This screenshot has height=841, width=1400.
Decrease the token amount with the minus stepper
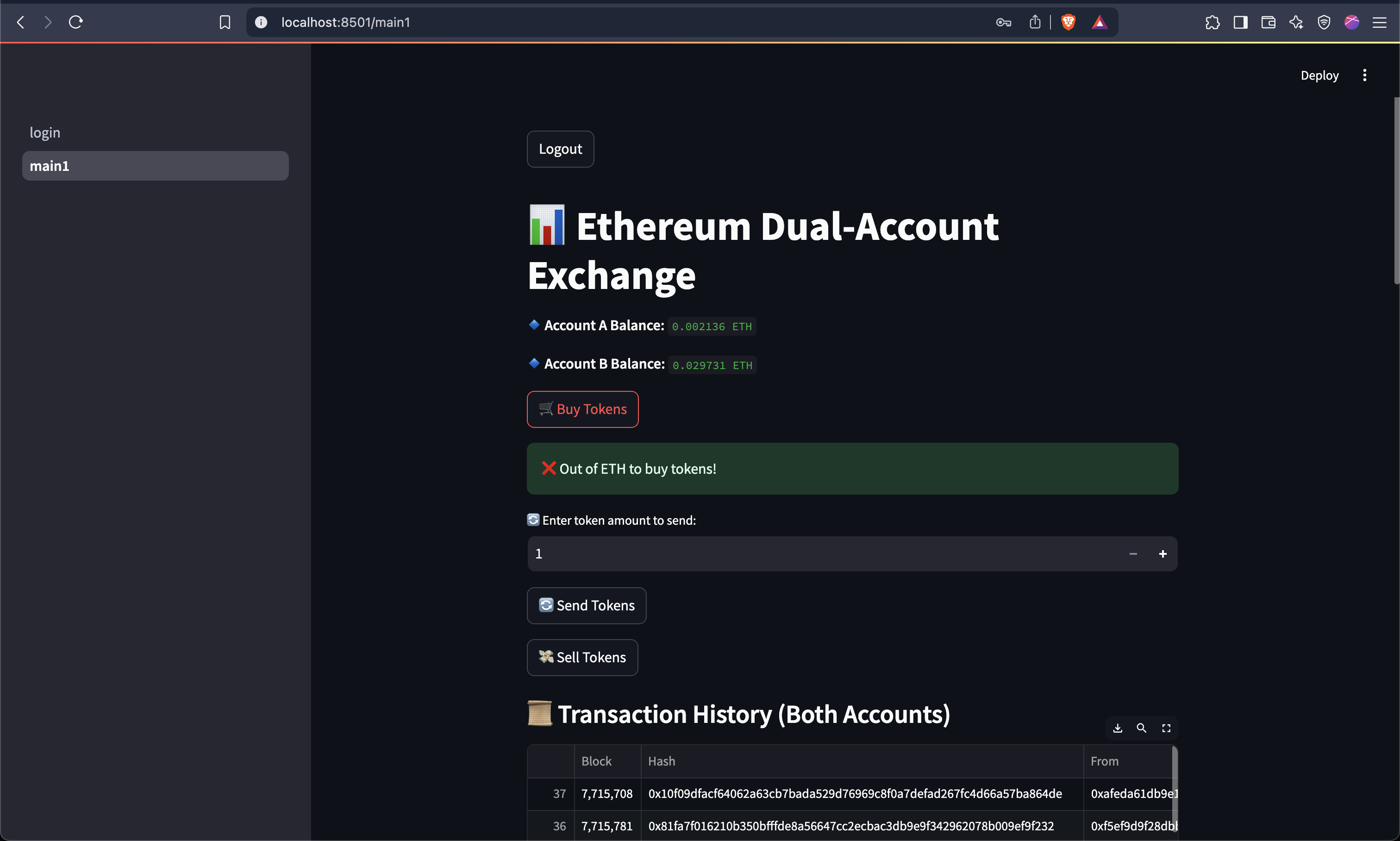pos(1132,554)
